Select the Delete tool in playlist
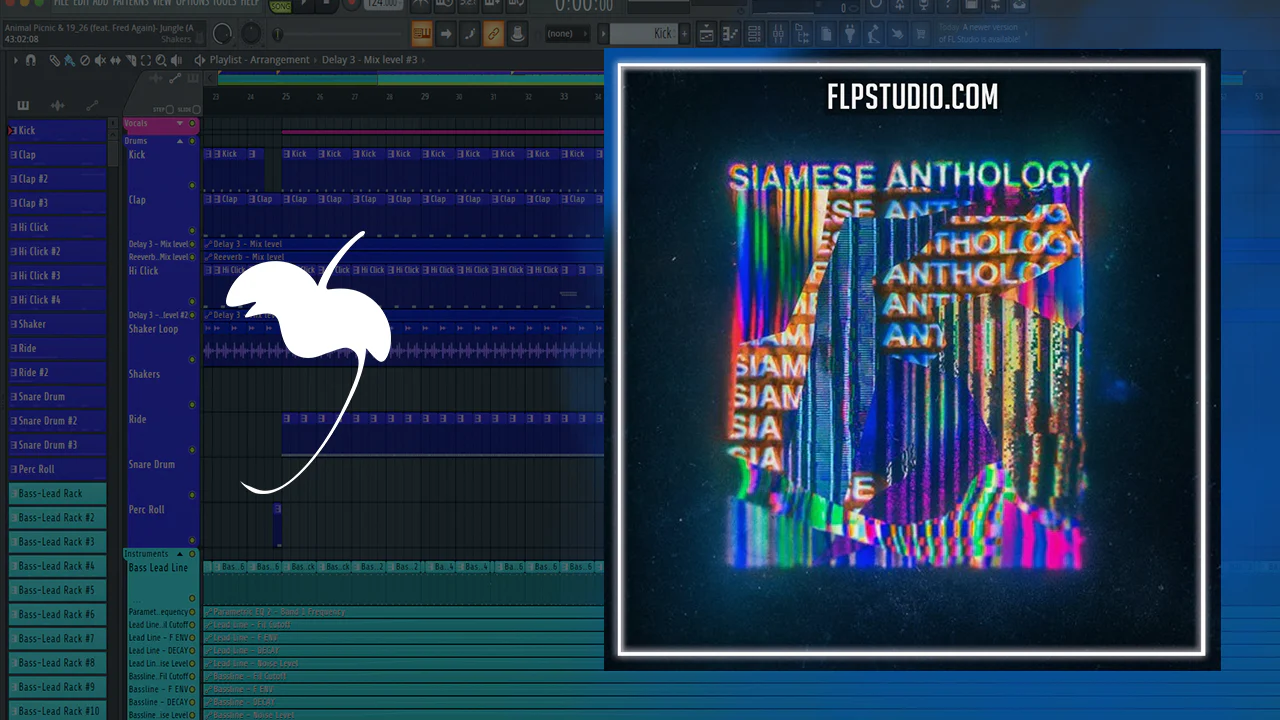The width and height of the screenshot is (1280, 720). [x=84, y=60]
